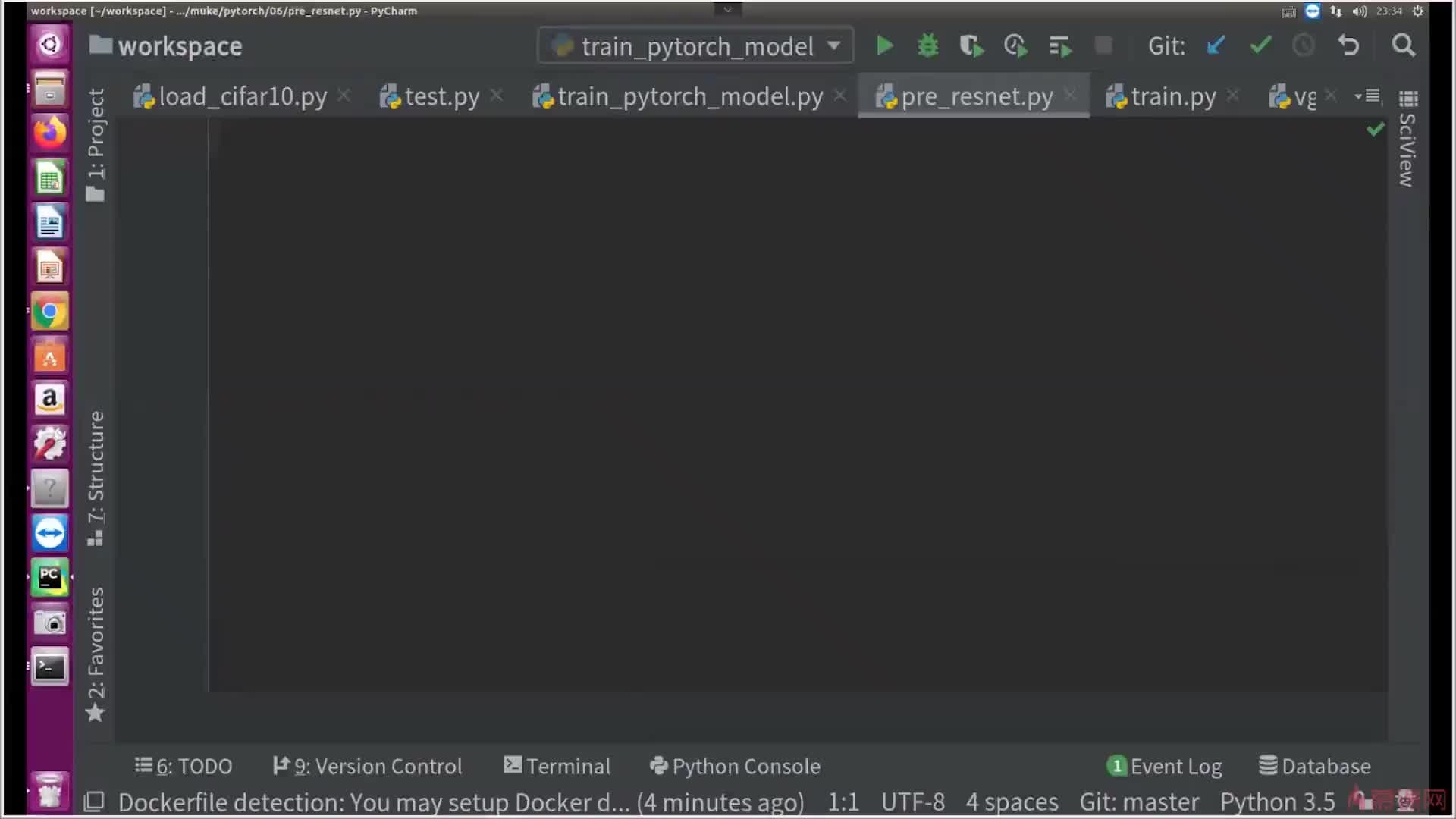Open the Python 3.5 interpreter selector
Screen dimensions: 1456x819
(1277, 802)
